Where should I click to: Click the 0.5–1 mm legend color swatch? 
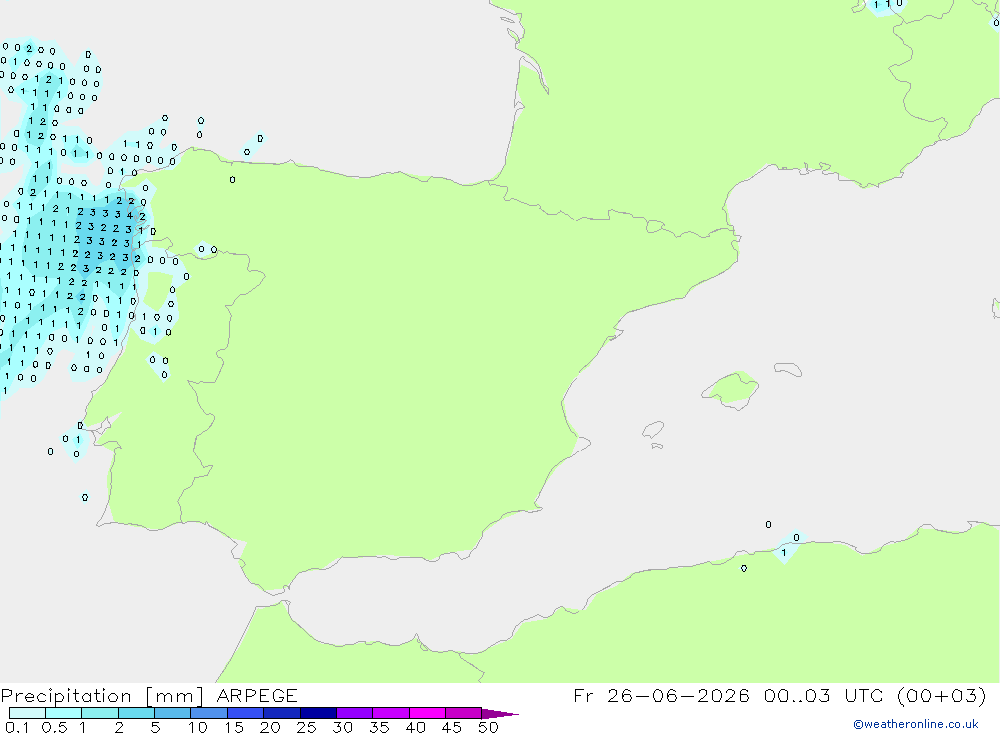point(64,713)
